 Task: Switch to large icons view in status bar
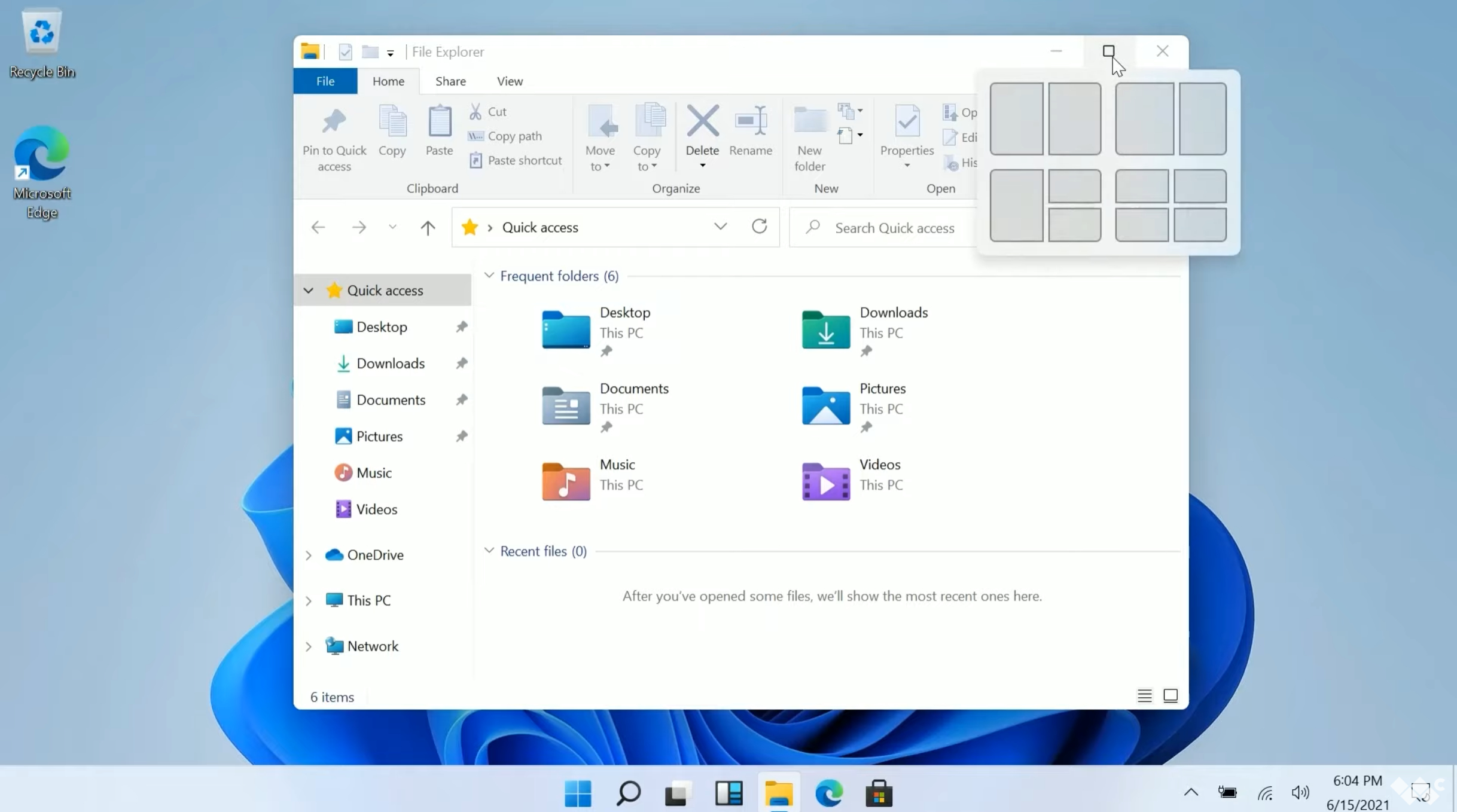pyautogui.click(x=1171, y=695)
